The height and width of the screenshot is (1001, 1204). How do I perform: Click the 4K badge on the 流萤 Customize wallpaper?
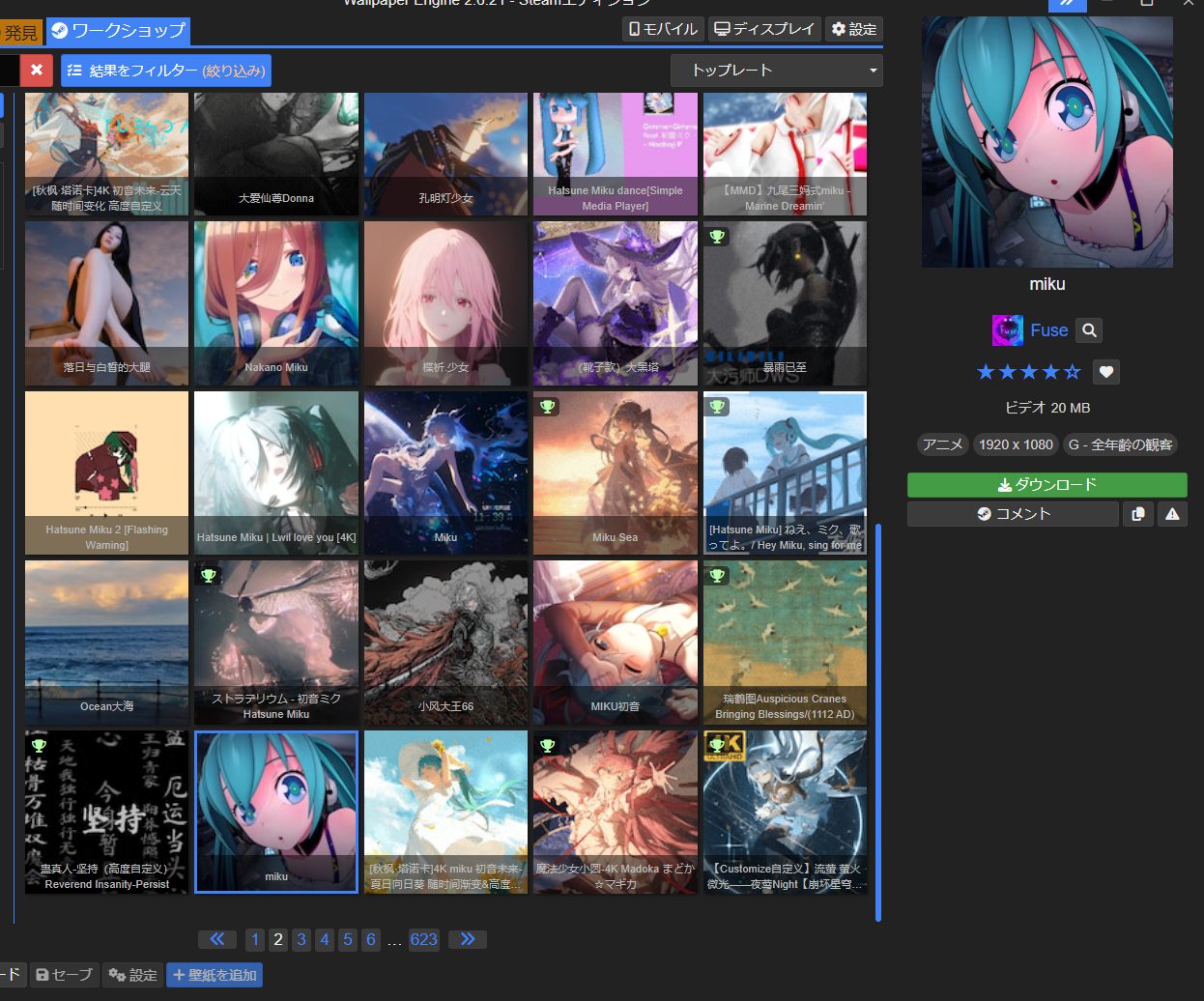pos(725,745)
